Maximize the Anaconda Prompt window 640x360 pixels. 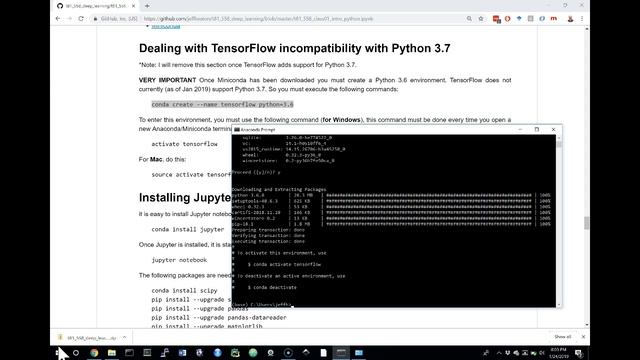click(x=537, y=129)
